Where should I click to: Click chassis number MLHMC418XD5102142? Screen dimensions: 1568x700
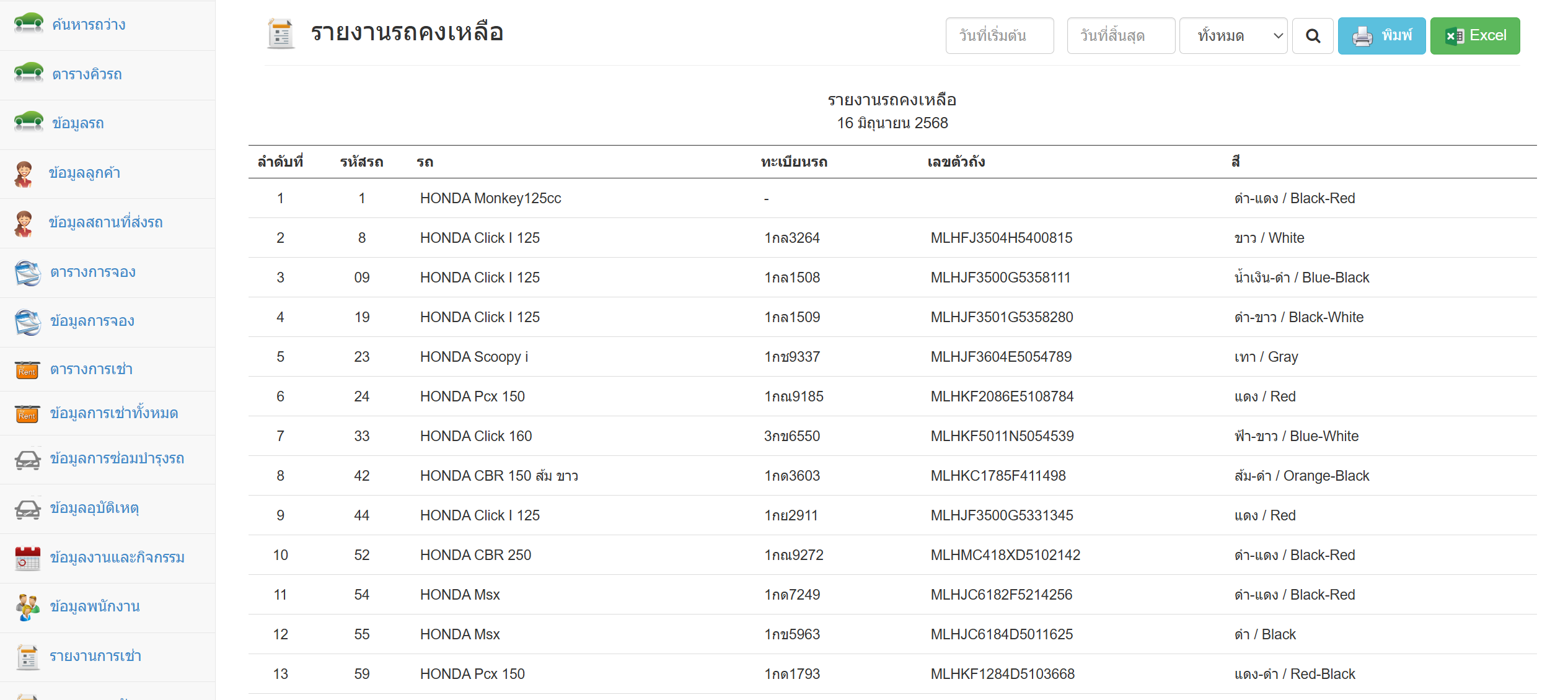(1005, 555)
